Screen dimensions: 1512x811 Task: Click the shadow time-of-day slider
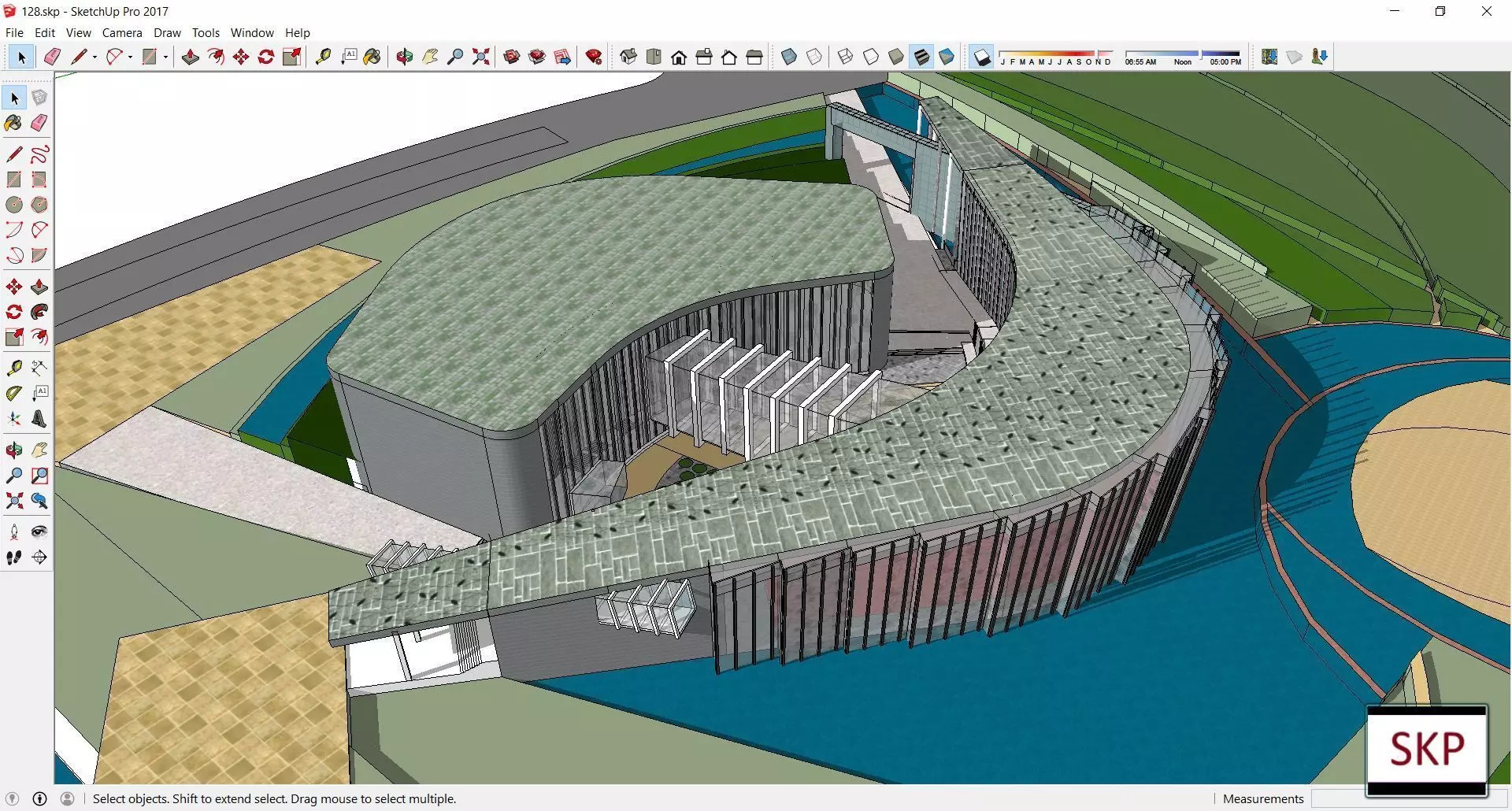pyautogui.click(x=1183, y=57)
